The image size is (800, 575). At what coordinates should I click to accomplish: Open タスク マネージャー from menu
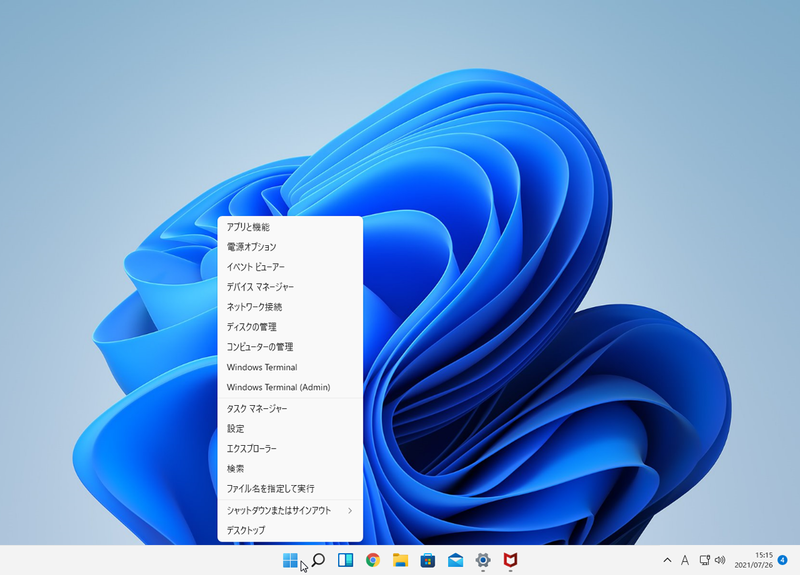(x=290, y=409)
